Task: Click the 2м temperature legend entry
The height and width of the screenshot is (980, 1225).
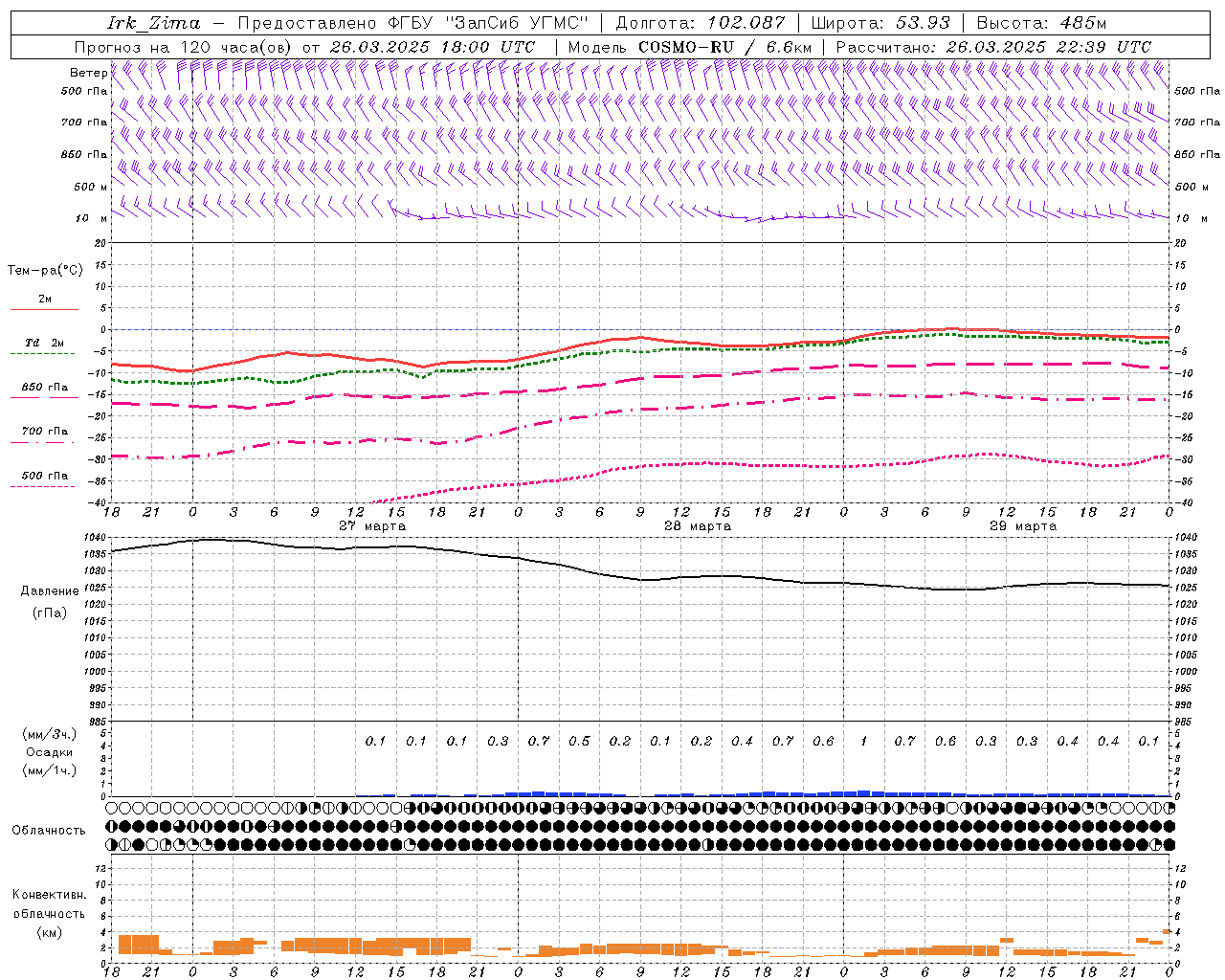Action: point(45,300)
